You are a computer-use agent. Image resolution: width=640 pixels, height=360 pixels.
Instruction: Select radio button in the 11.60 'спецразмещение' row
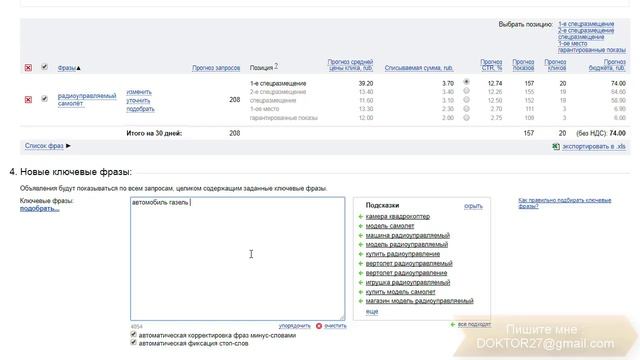(466, 100)
